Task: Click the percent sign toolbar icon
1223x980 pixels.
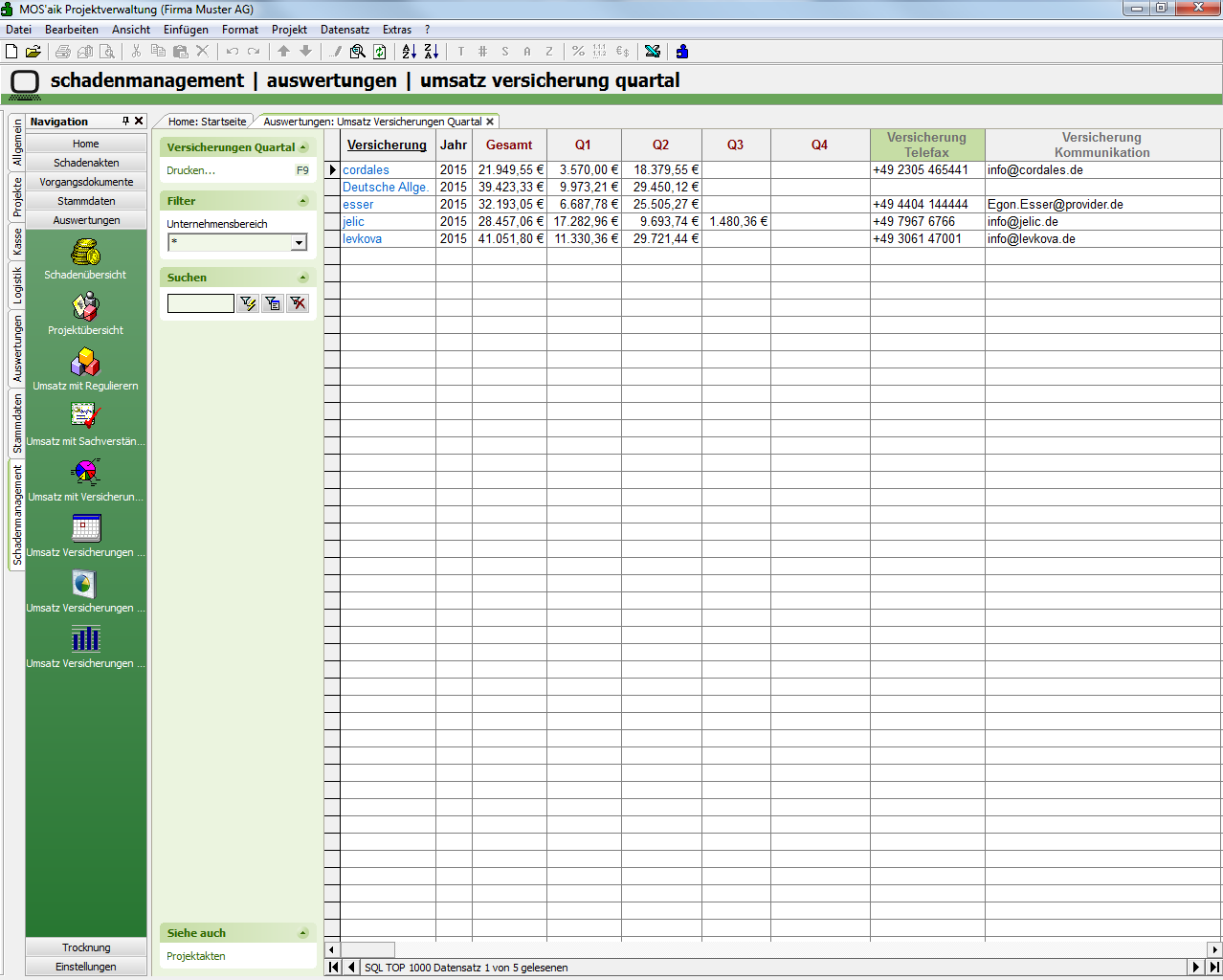Action: [579, 52]
